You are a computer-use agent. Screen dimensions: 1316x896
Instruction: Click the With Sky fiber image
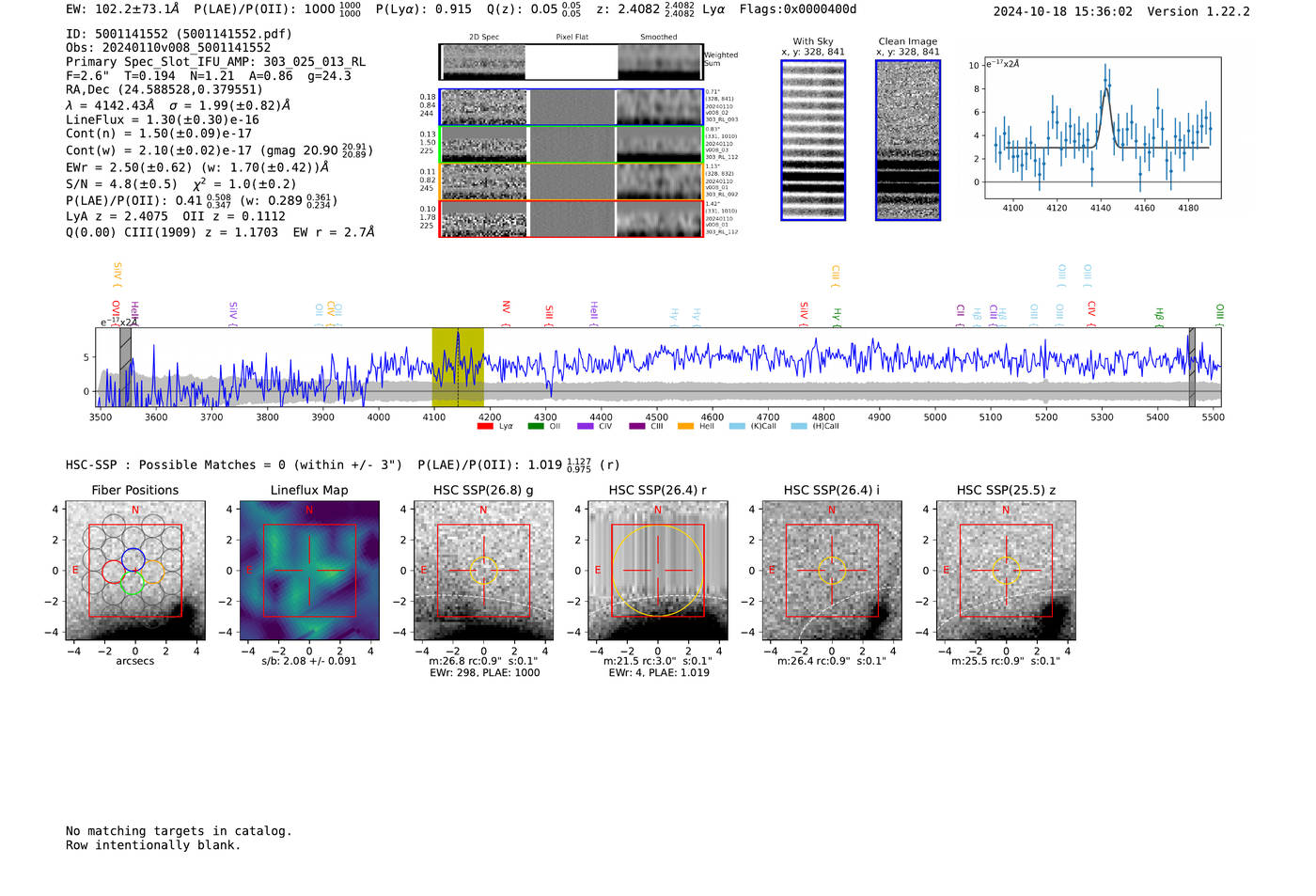tap(813, 140)
